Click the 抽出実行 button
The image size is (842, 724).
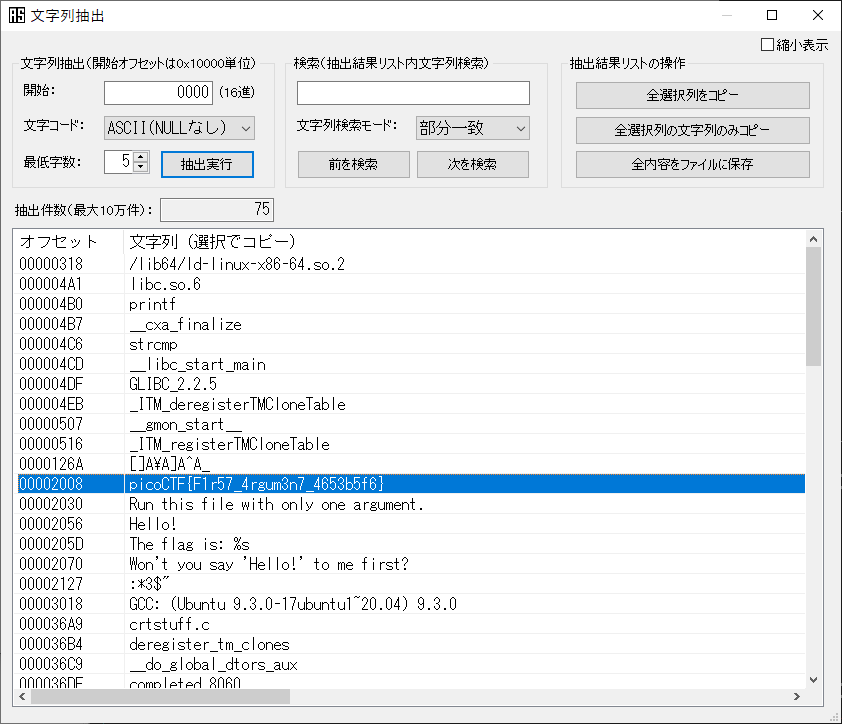click(x=207, y=164)
